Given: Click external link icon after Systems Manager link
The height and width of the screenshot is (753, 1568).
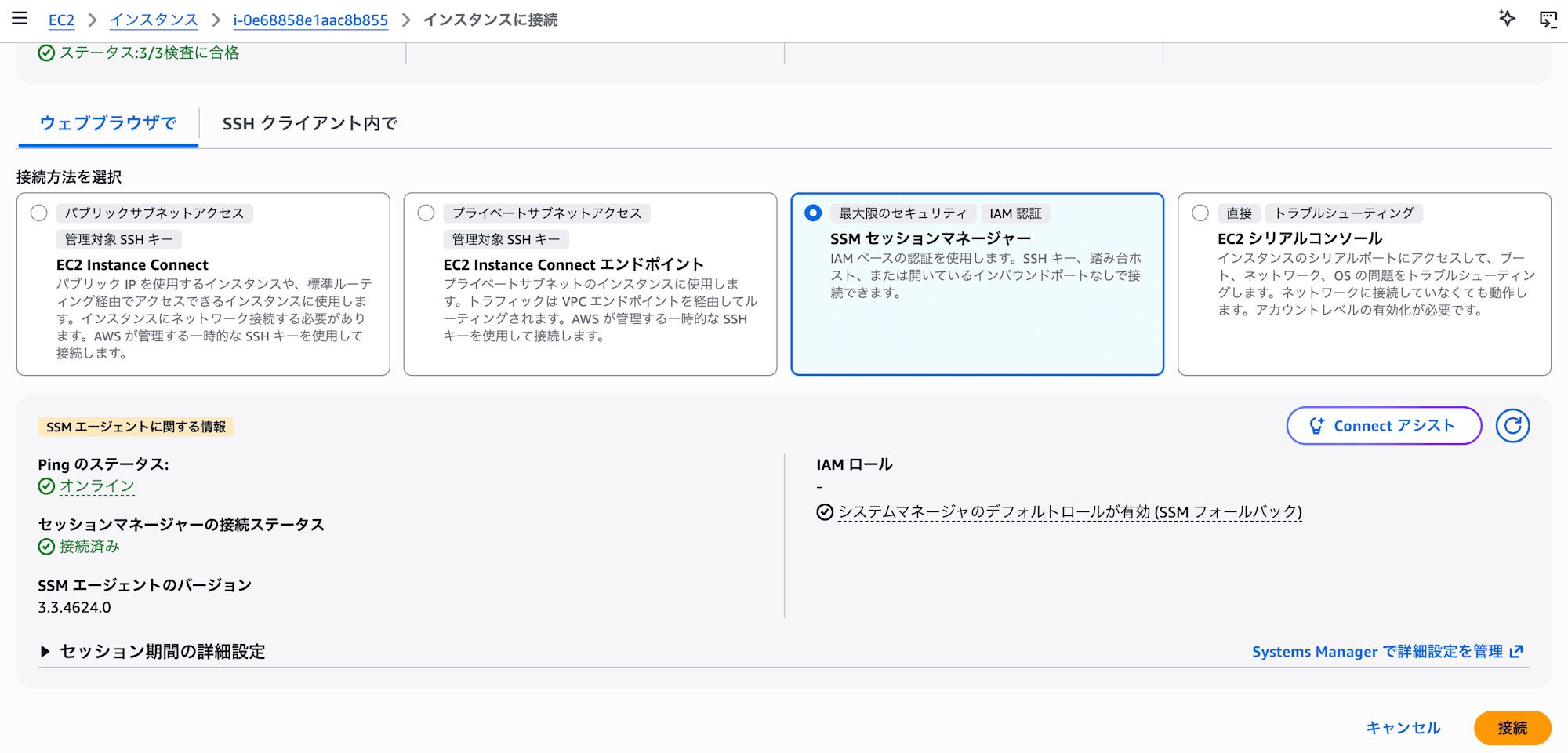Looking at the screenshot, I should 1516,651.
